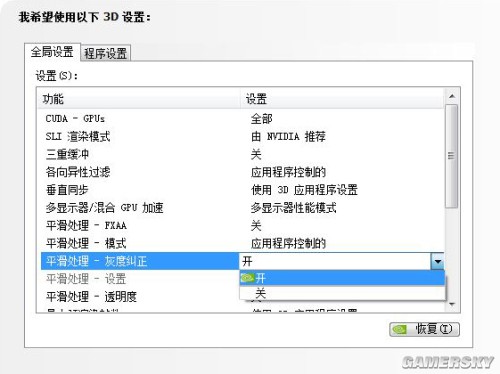Image resolution: width=500 pixels, height=374 pixels.
Task: Select the 平滑处理 - FXAA row
Action: pos(242,226)
